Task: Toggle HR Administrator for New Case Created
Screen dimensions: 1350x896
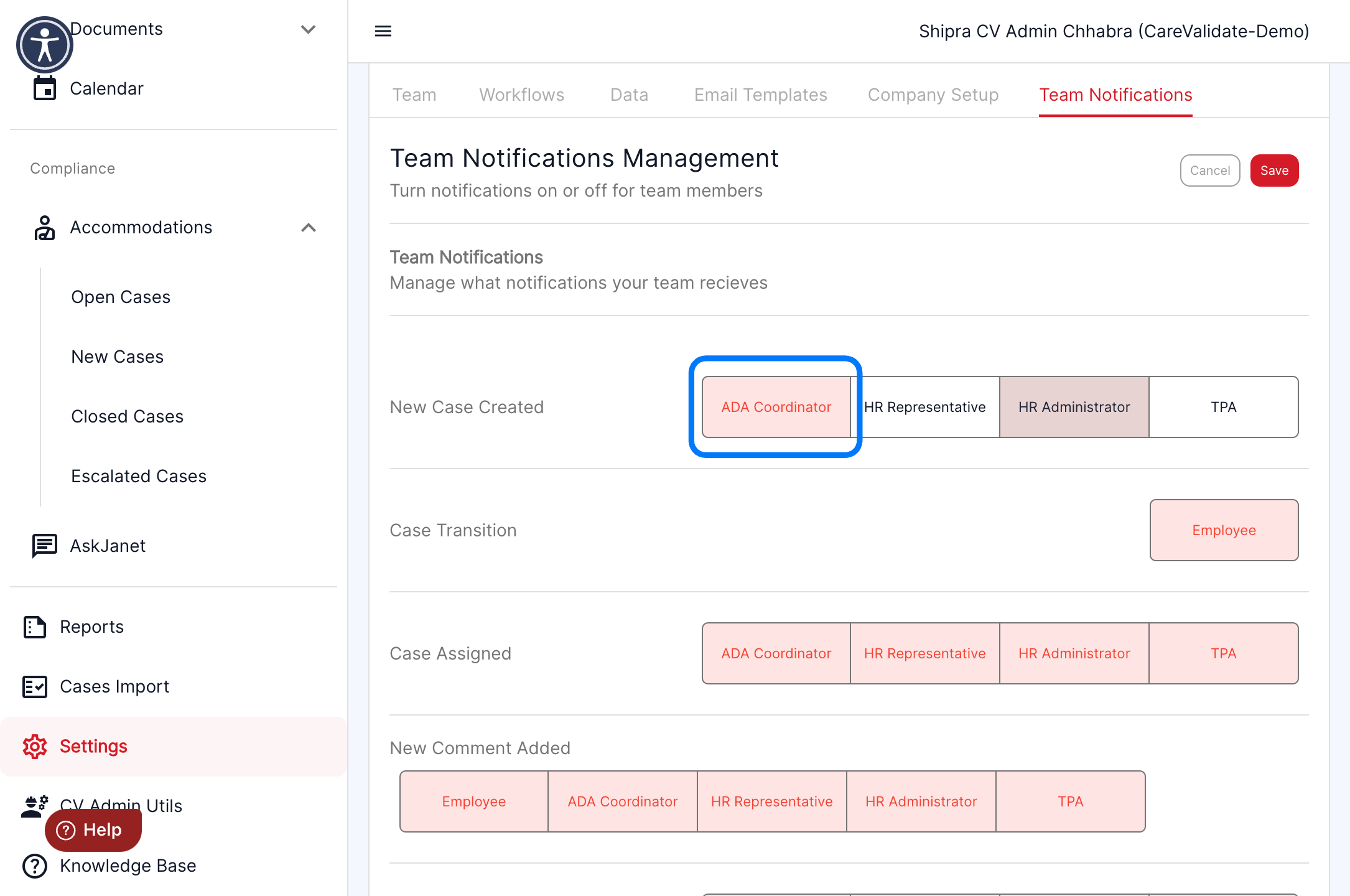Action: pos(1074,407)
